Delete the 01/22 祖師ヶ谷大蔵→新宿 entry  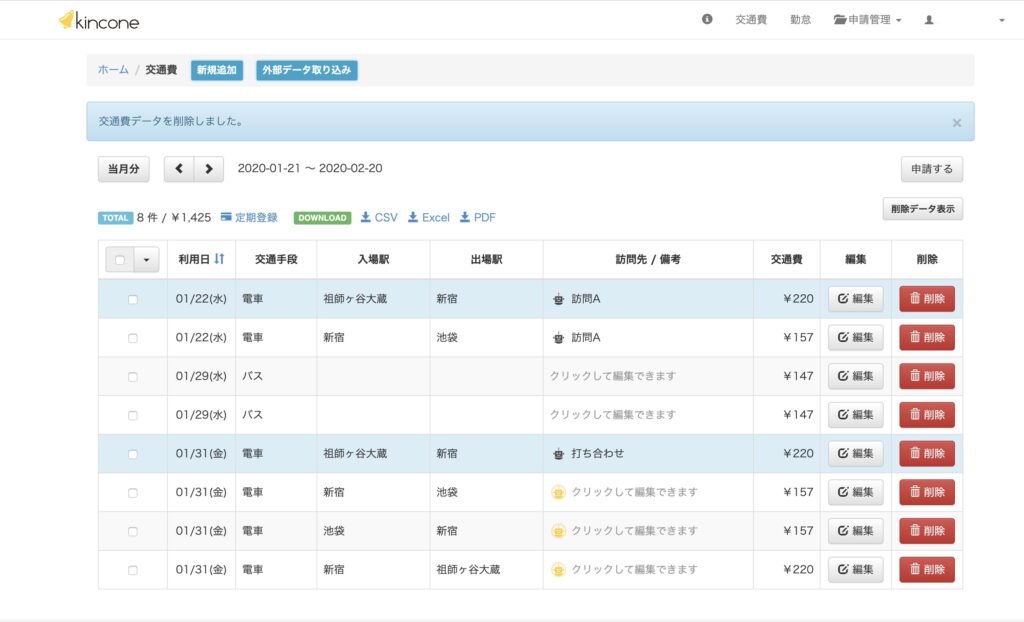pyautogui.click(x=927, y=299)
